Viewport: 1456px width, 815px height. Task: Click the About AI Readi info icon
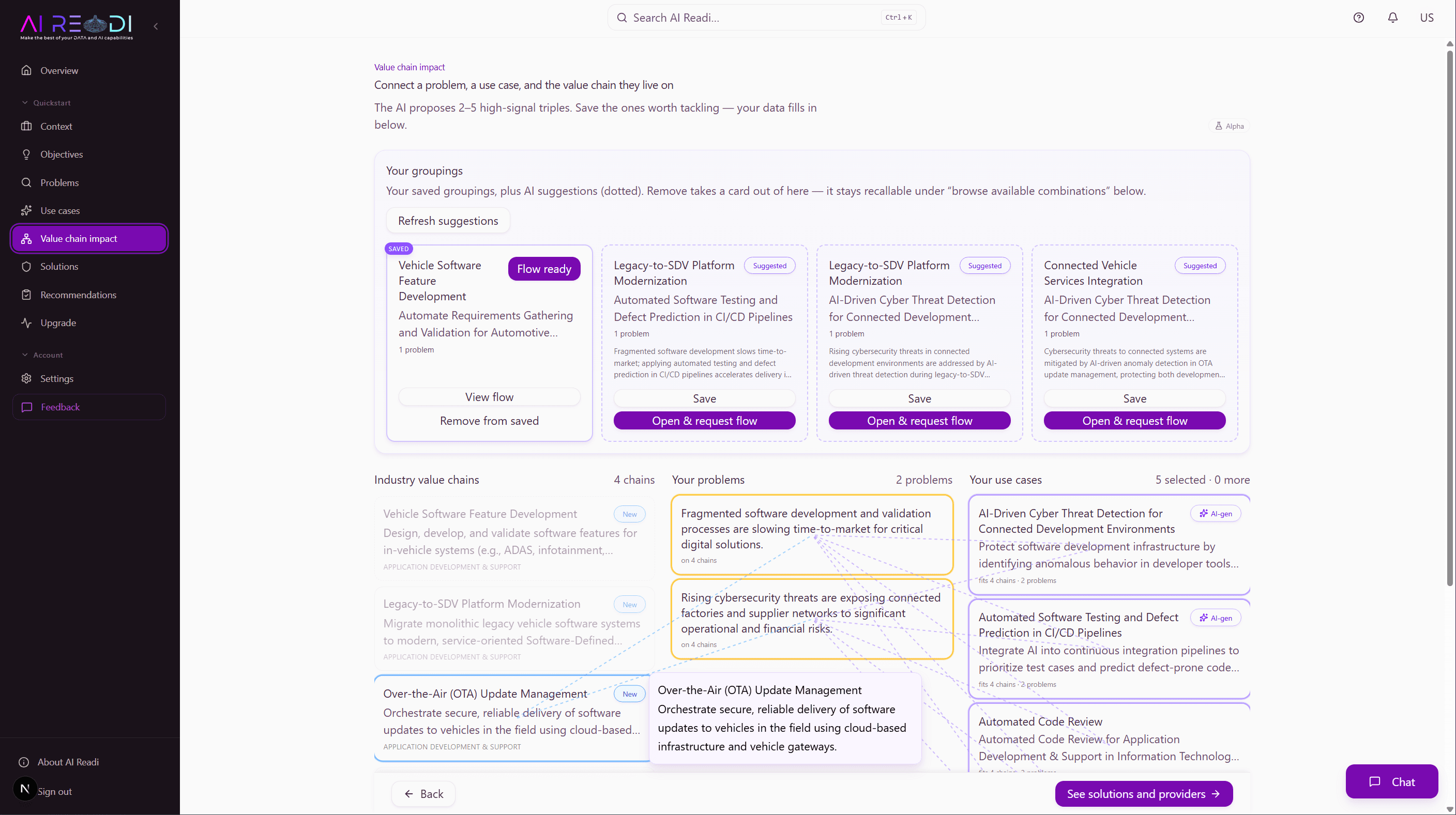(x=24, y=762)
